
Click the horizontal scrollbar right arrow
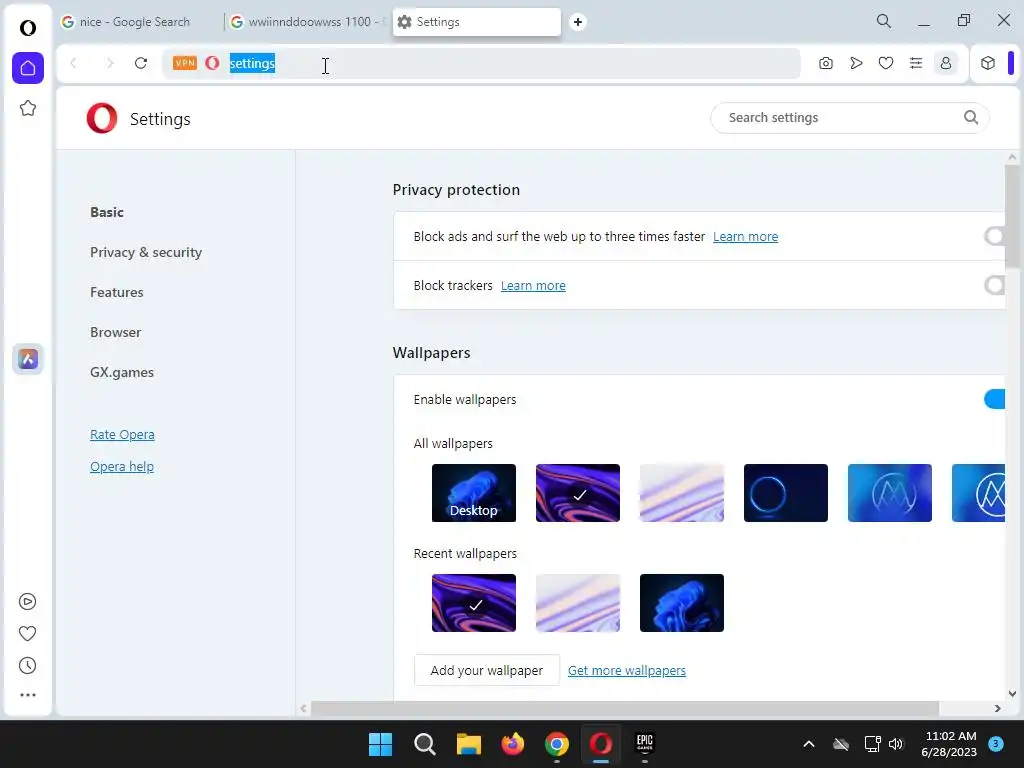997,709
